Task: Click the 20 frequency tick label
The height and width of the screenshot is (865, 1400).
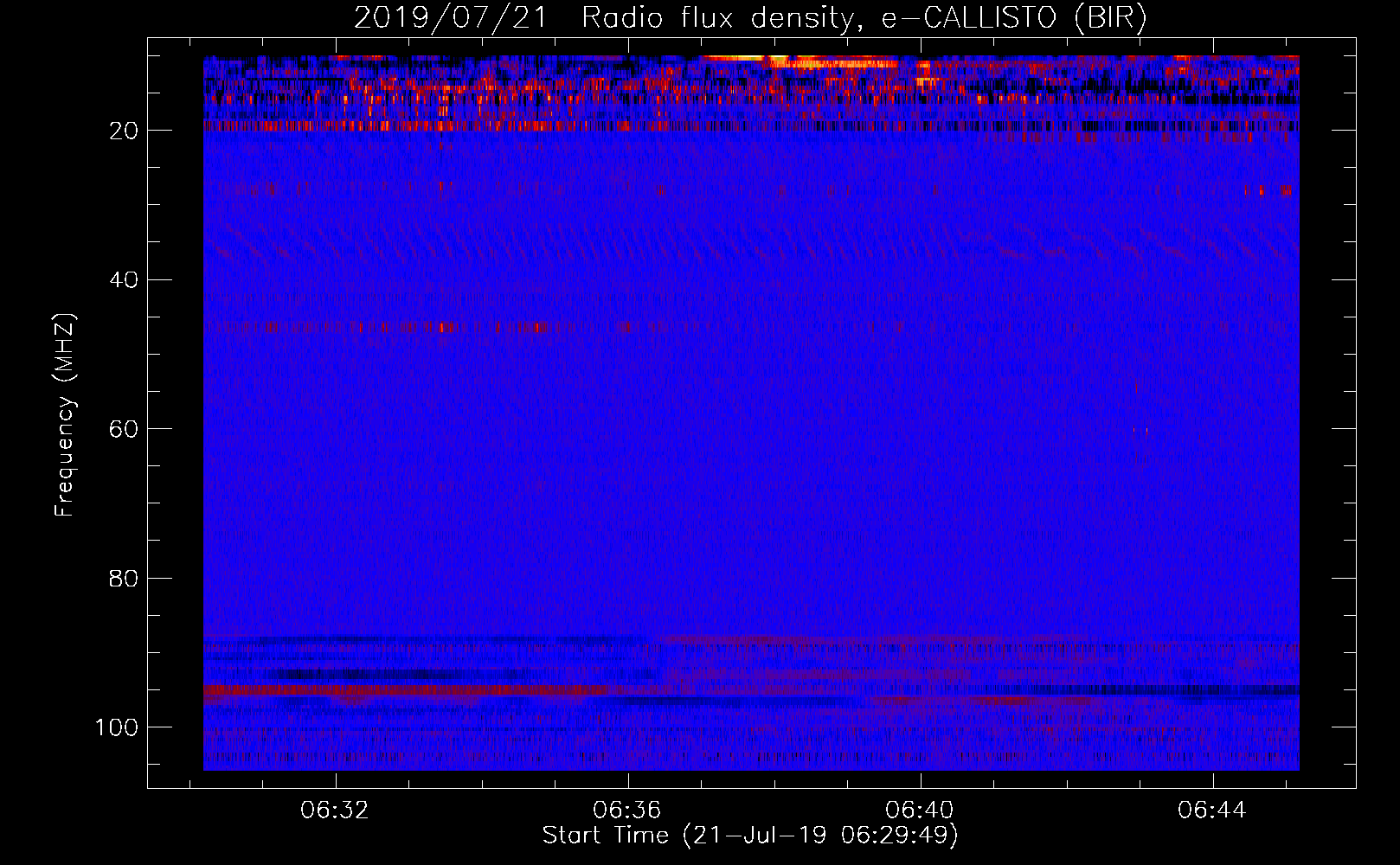Action: [125, 131]
